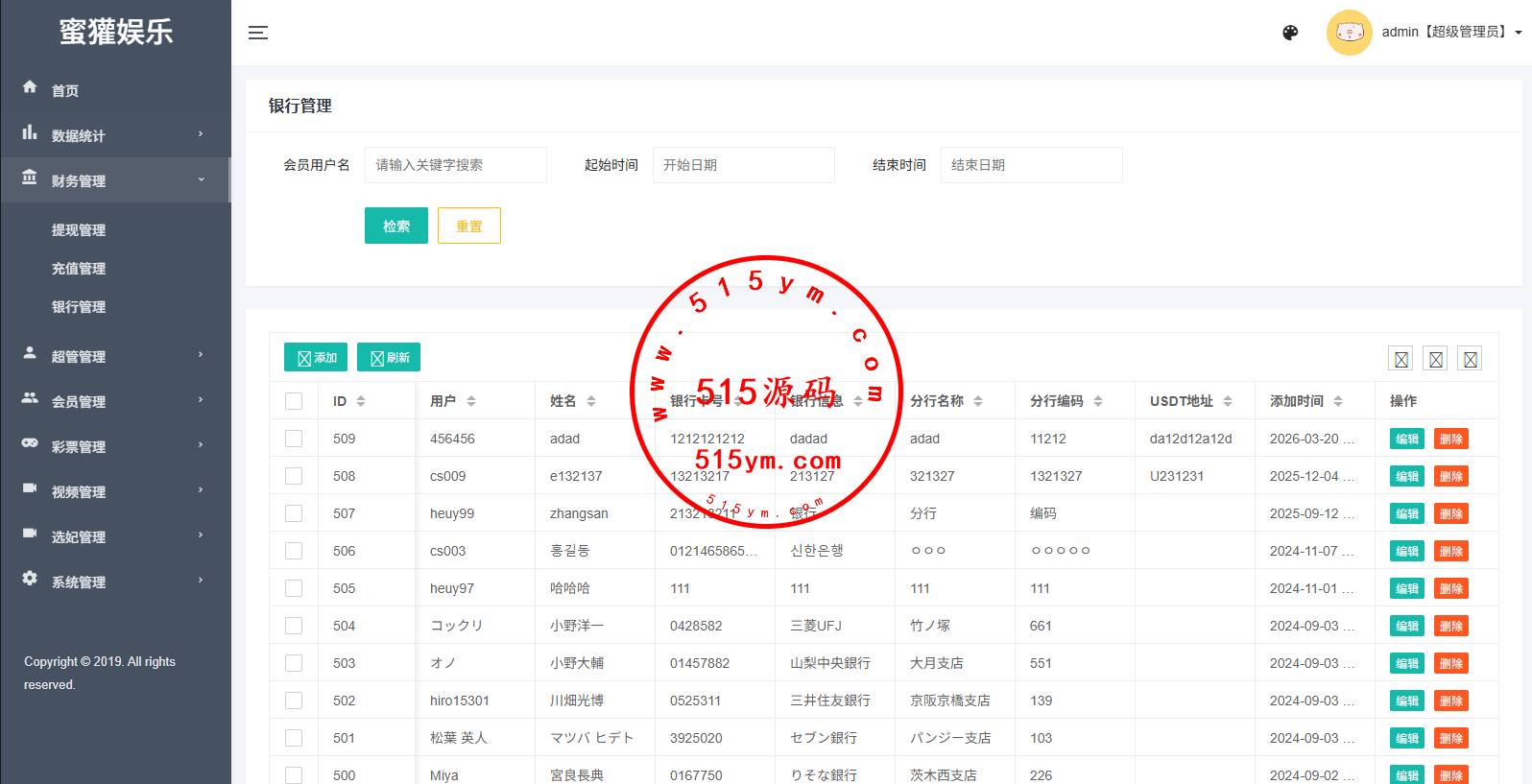Click the lottery management gamepad icon
1532x784 pixels.
[30, 443]
